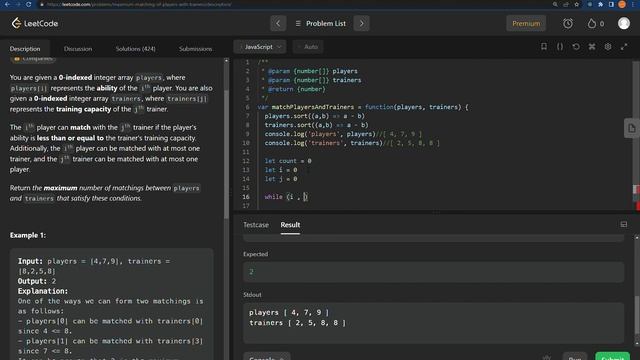Click the console.log('trainers') code line

(x=352, y=143)
